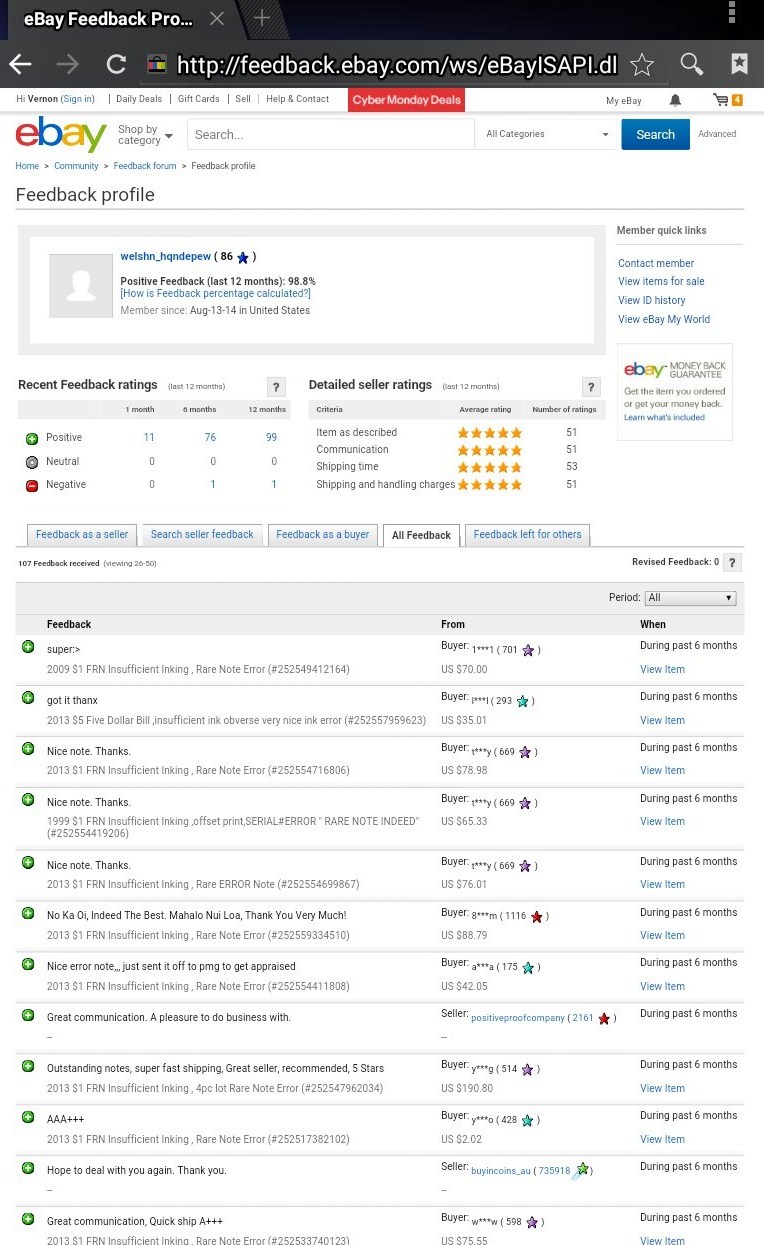Switch to Feedback as a seller tab
764x1245 pixels.
click(82, 535)
